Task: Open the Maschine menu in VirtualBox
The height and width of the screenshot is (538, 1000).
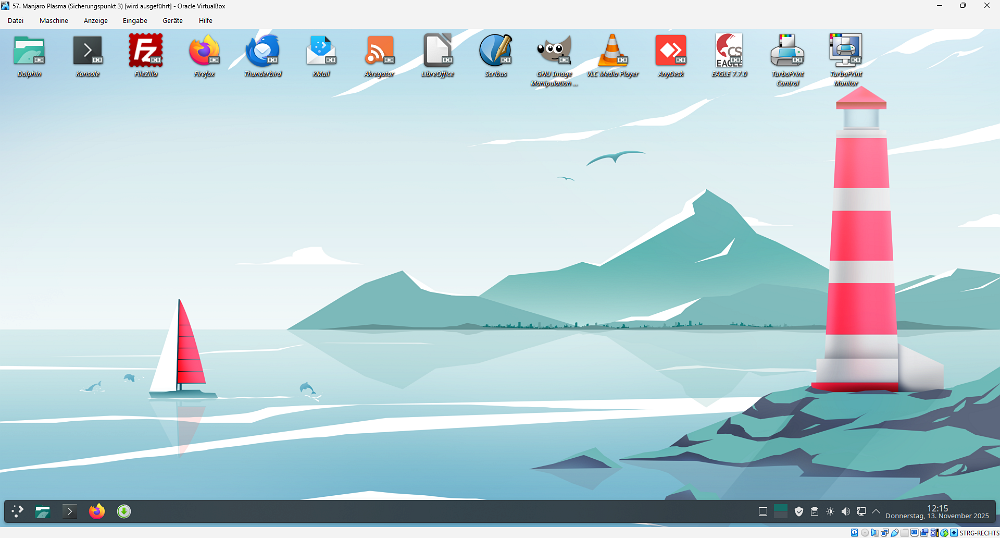Action: [x=54, y=20]
